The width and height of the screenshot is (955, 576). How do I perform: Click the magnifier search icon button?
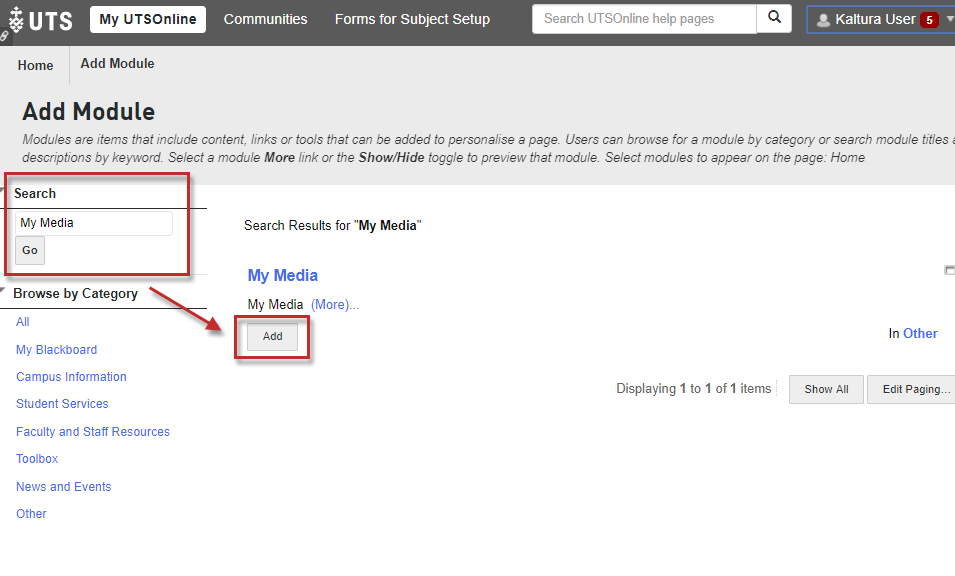click(x=774, y=19)
